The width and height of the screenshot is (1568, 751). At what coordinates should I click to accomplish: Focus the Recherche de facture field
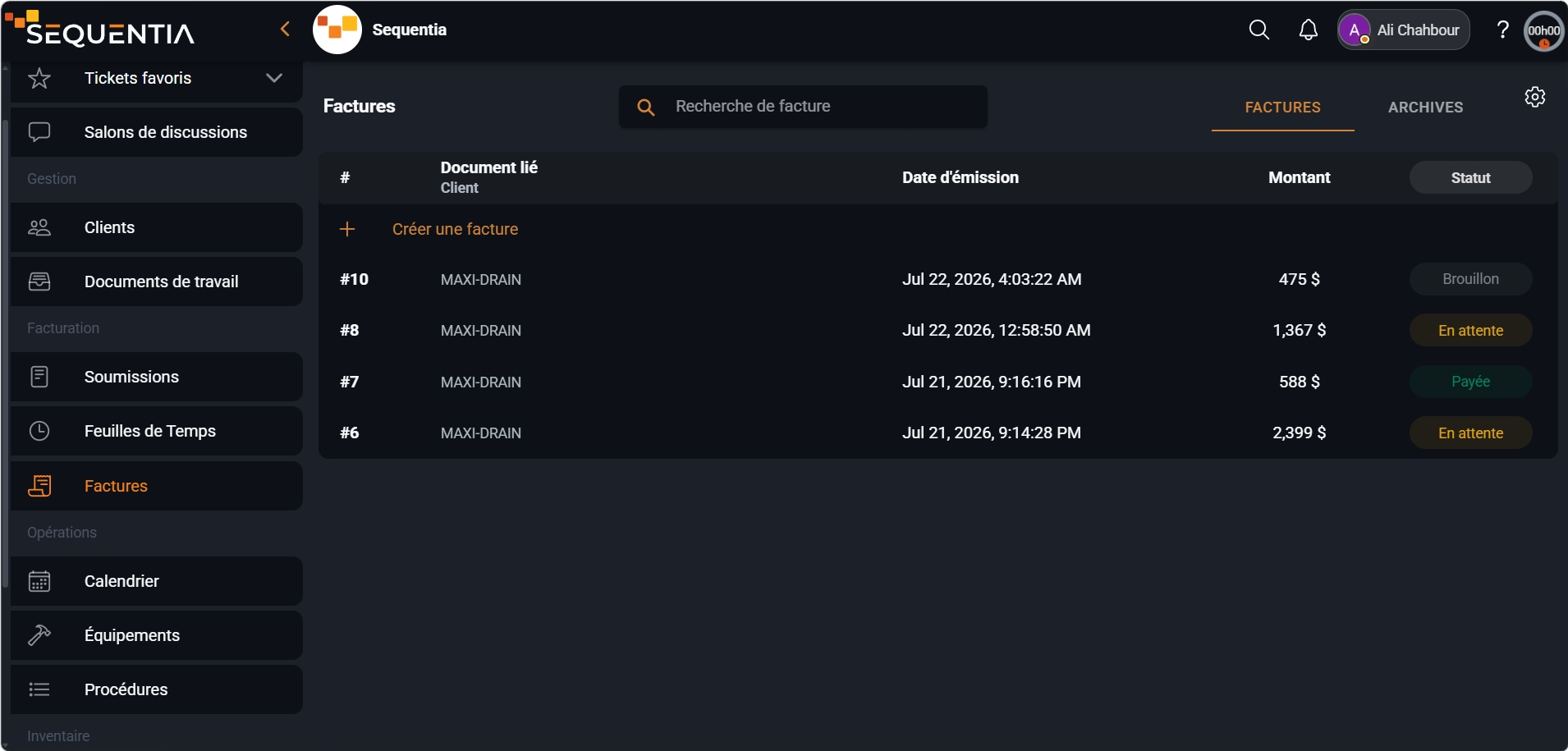pyautogui.click(x=803, y=107)
